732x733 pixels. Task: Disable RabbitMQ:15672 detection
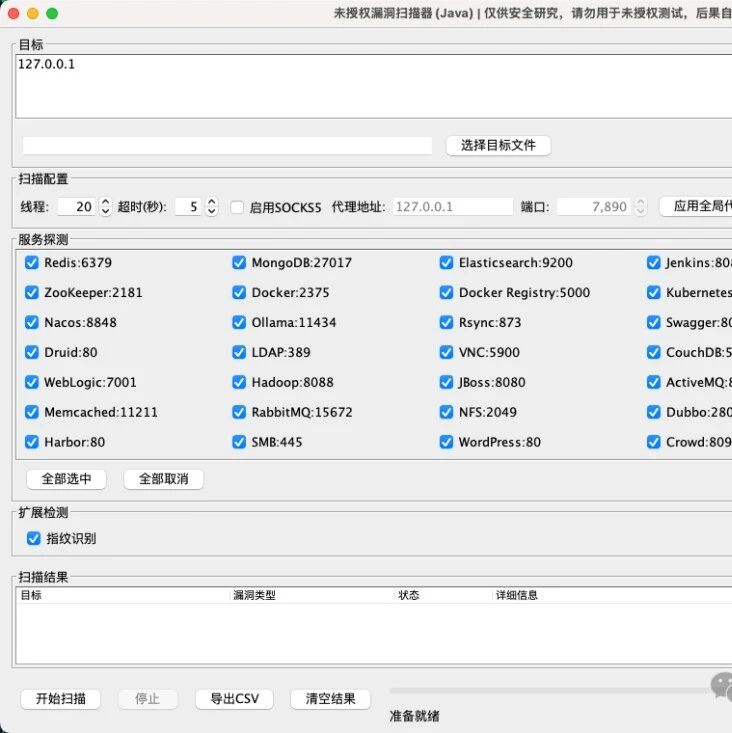click(x=239, y=412)
